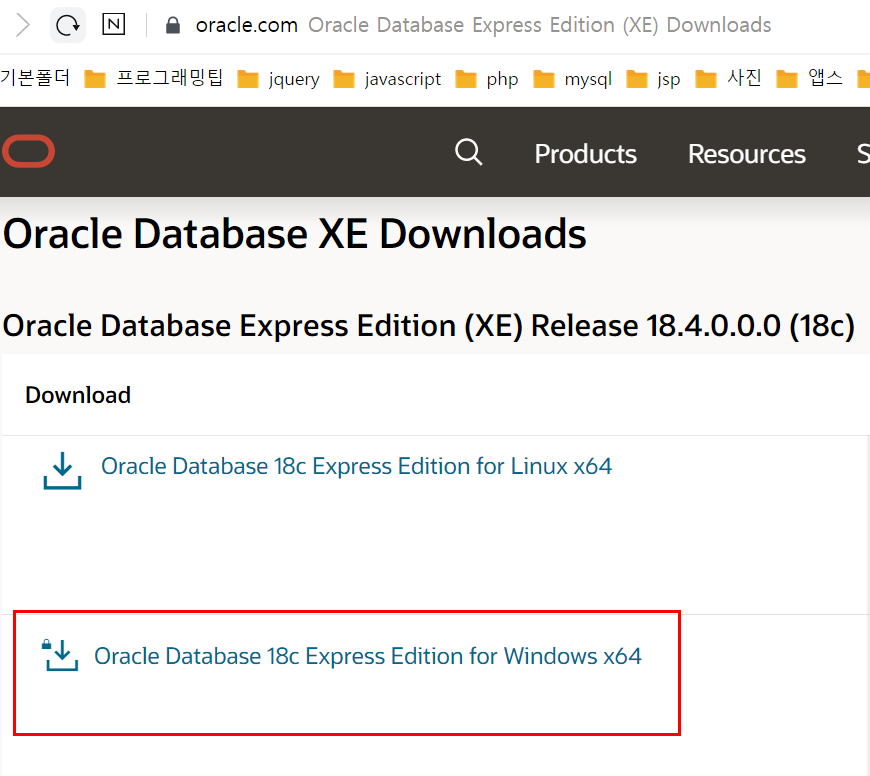
Task: Click the Release 18.4.0.0.0 (18c) heading
Action: pos(428,326)
